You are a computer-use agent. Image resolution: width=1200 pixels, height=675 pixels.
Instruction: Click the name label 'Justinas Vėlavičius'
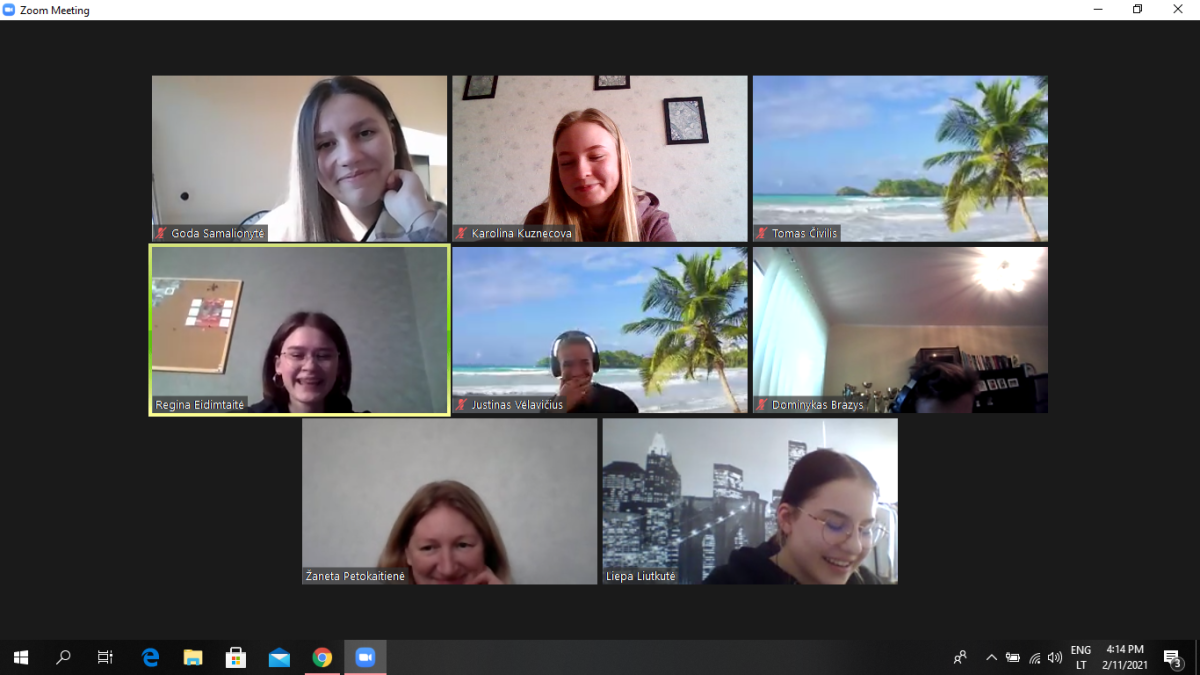pyautogui.click(x=518, y=405)
